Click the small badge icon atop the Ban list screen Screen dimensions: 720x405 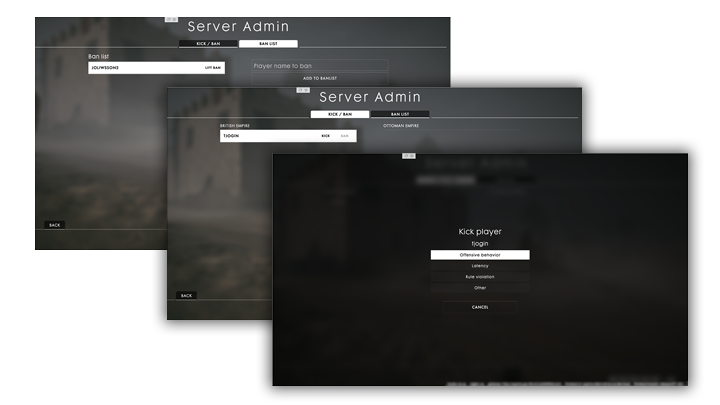[x=171, y=19]
